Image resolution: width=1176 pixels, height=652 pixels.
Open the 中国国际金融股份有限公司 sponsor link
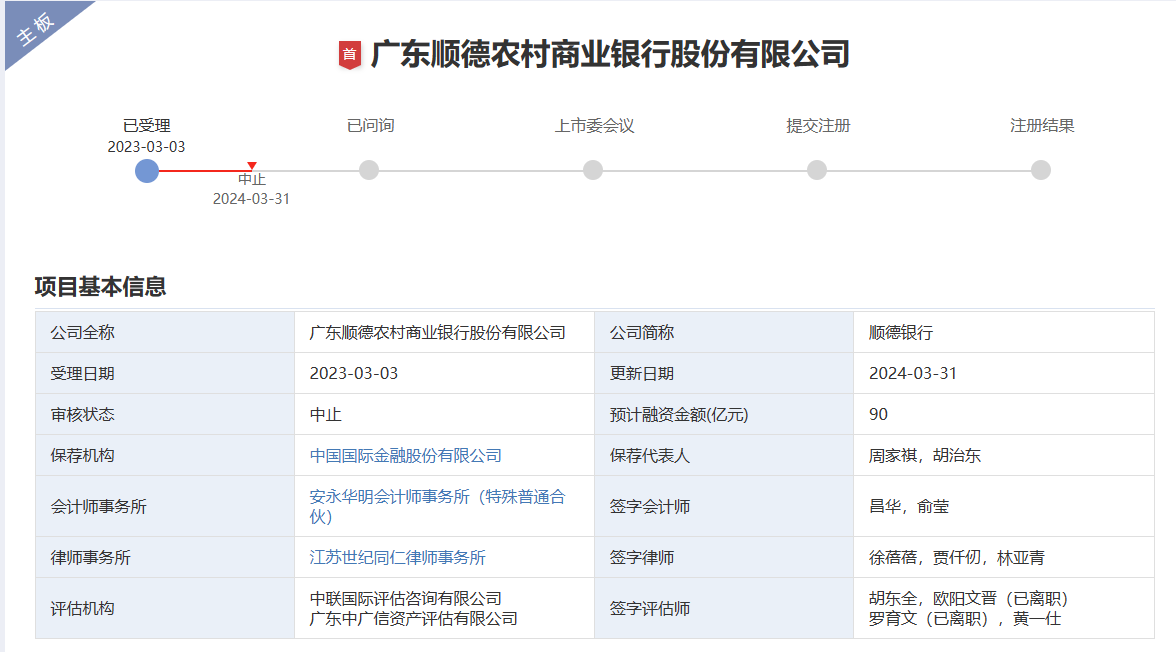point(405,455)
